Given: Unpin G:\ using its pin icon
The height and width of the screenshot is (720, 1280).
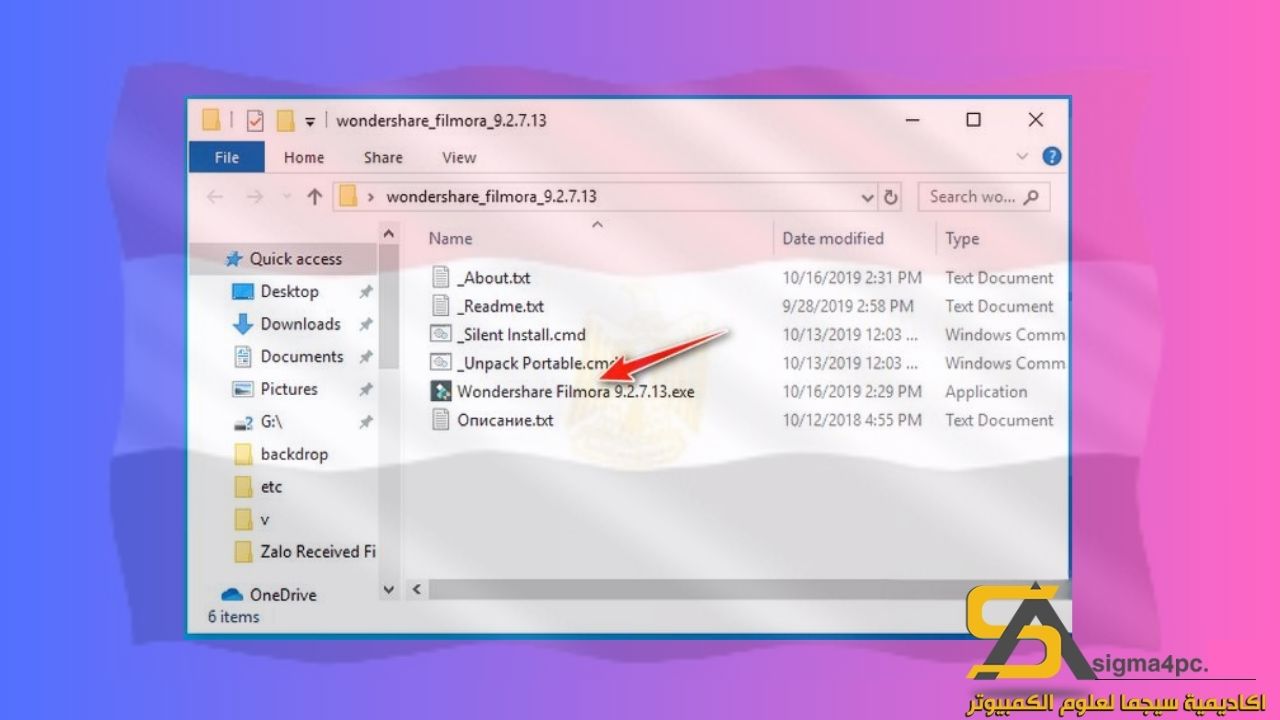Looking at the screenshot, I should 366,422.
